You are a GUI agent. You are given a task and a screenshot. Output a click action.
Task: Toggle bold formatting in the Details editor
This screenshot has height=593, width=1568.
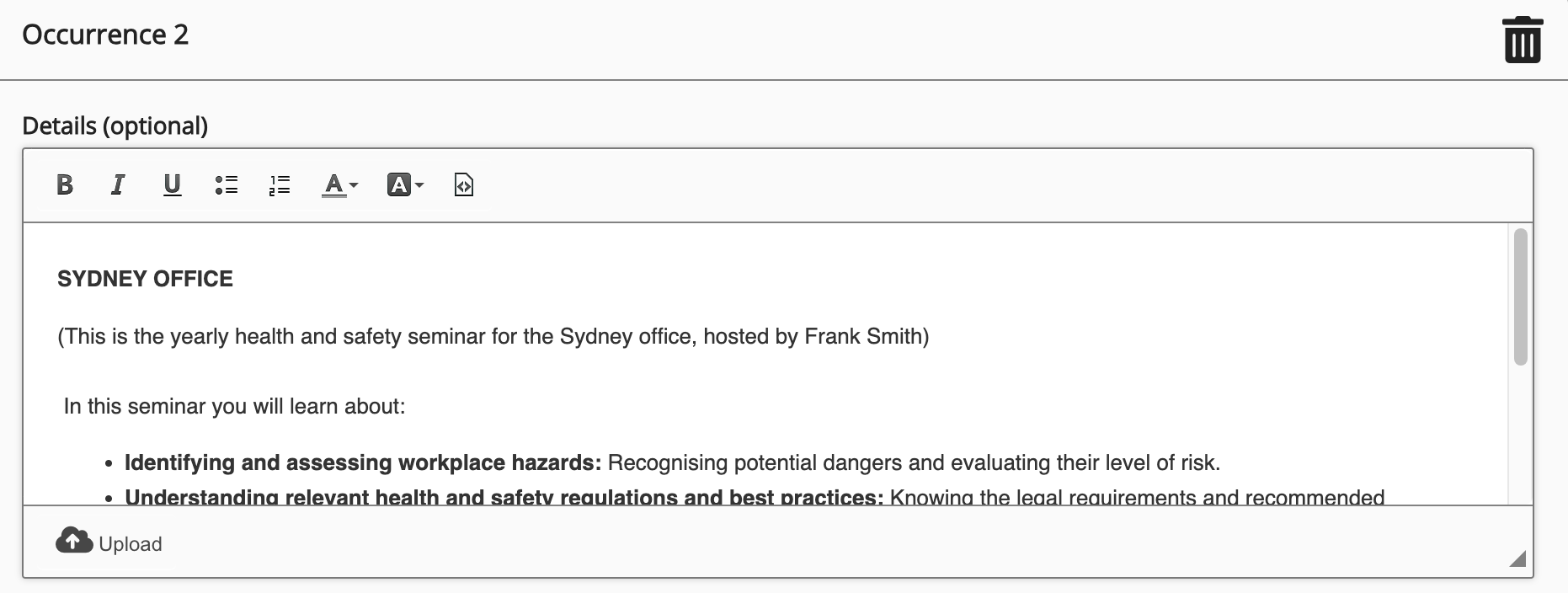tap(65, 184)
